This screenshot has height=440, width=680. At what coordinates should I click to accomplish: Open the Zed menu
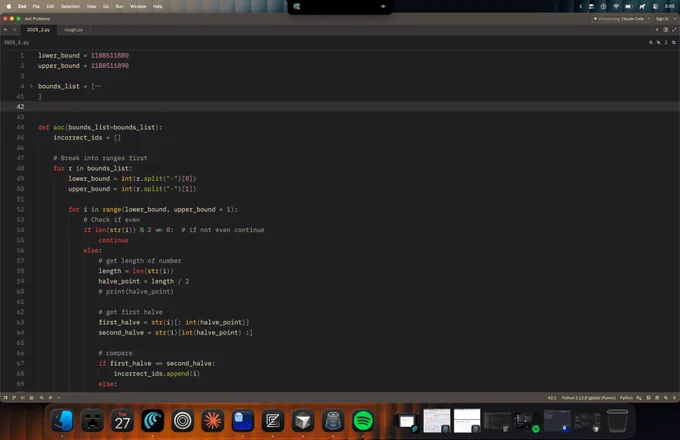[22, 7]
